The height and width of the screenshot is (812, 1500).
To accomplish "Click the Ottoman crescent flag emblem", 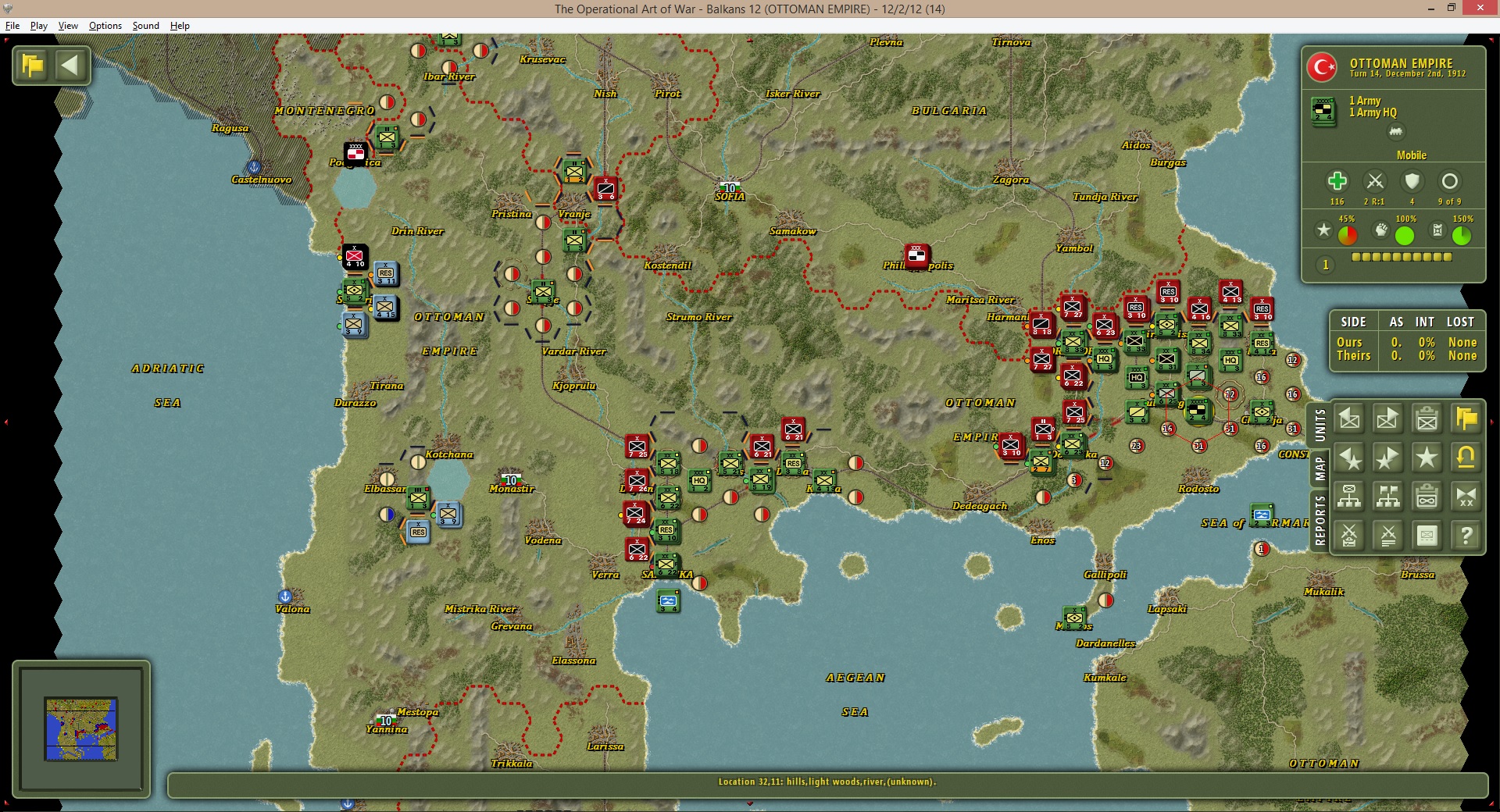I will tap(1322, 68).
